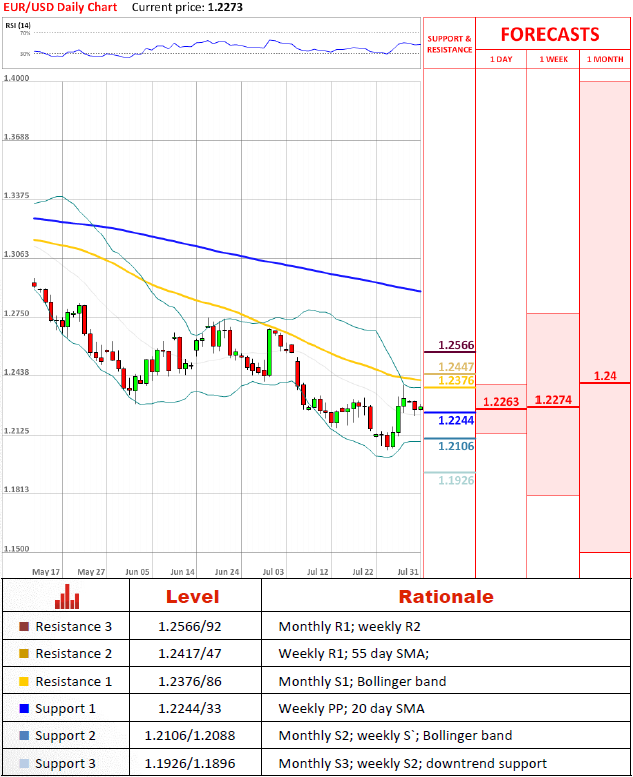Click the 1.2244 support level label

[456, 420]
